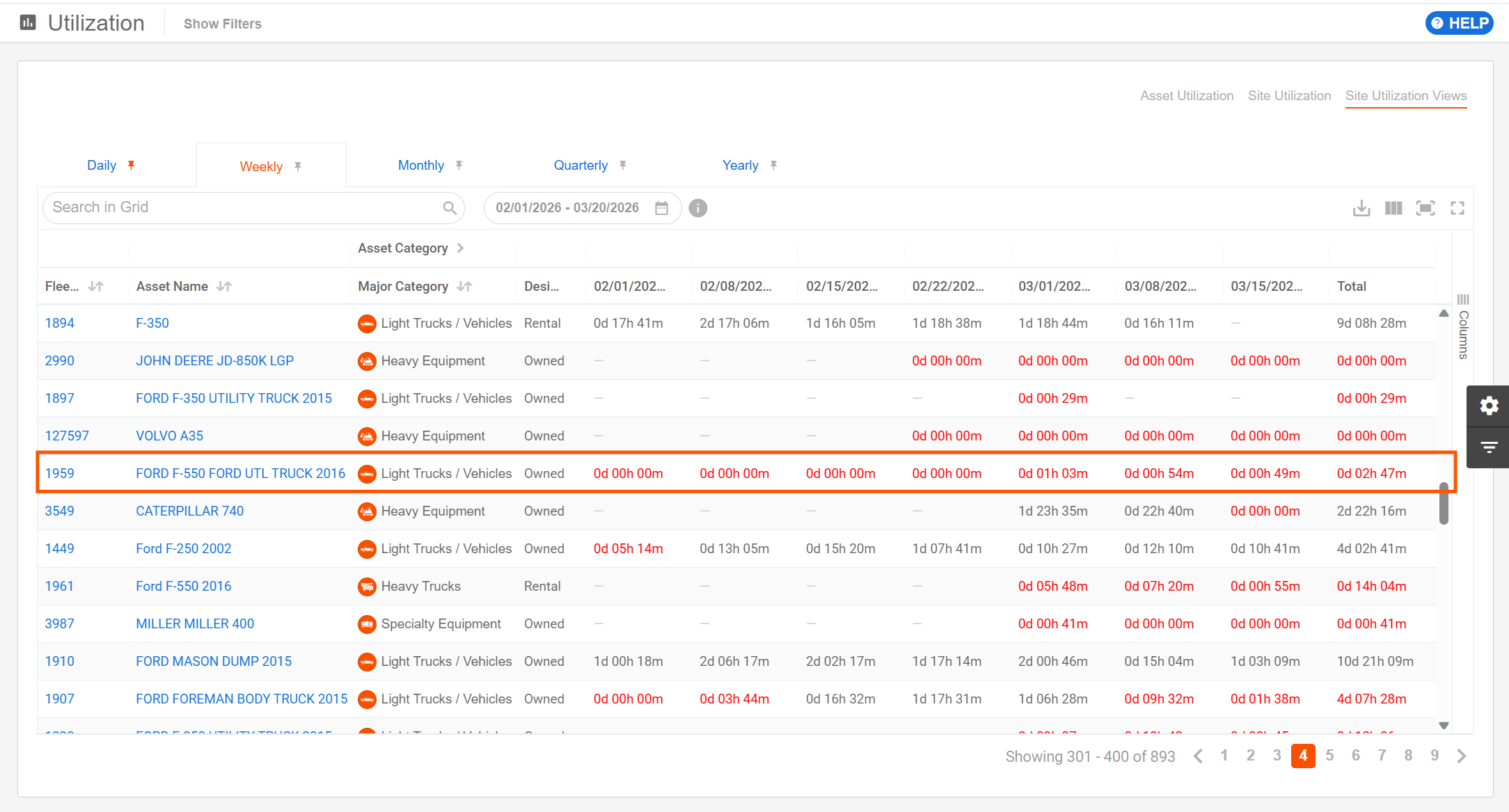Toggle fullscreen grid mode icon
Screen dimensions: 1509x812
coord(1457,208)
